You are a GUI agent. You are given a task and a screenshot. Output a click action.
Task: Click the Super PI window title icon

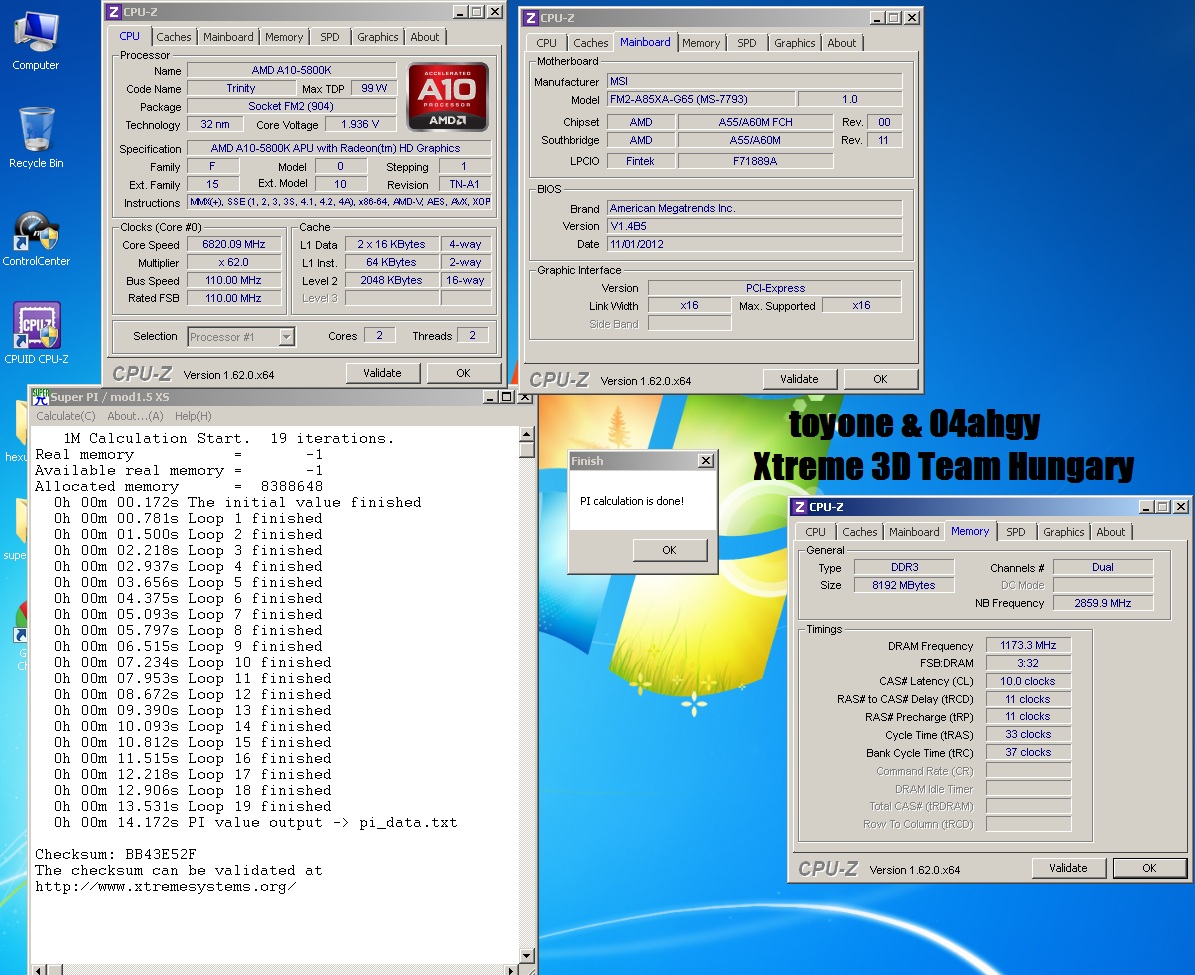(40, 396)
